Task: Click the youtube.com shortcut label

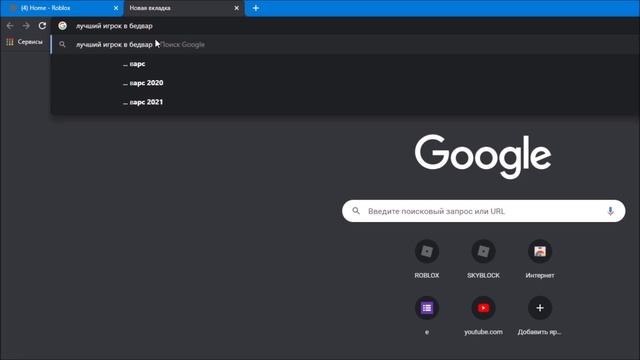Action: click(483, 332)
